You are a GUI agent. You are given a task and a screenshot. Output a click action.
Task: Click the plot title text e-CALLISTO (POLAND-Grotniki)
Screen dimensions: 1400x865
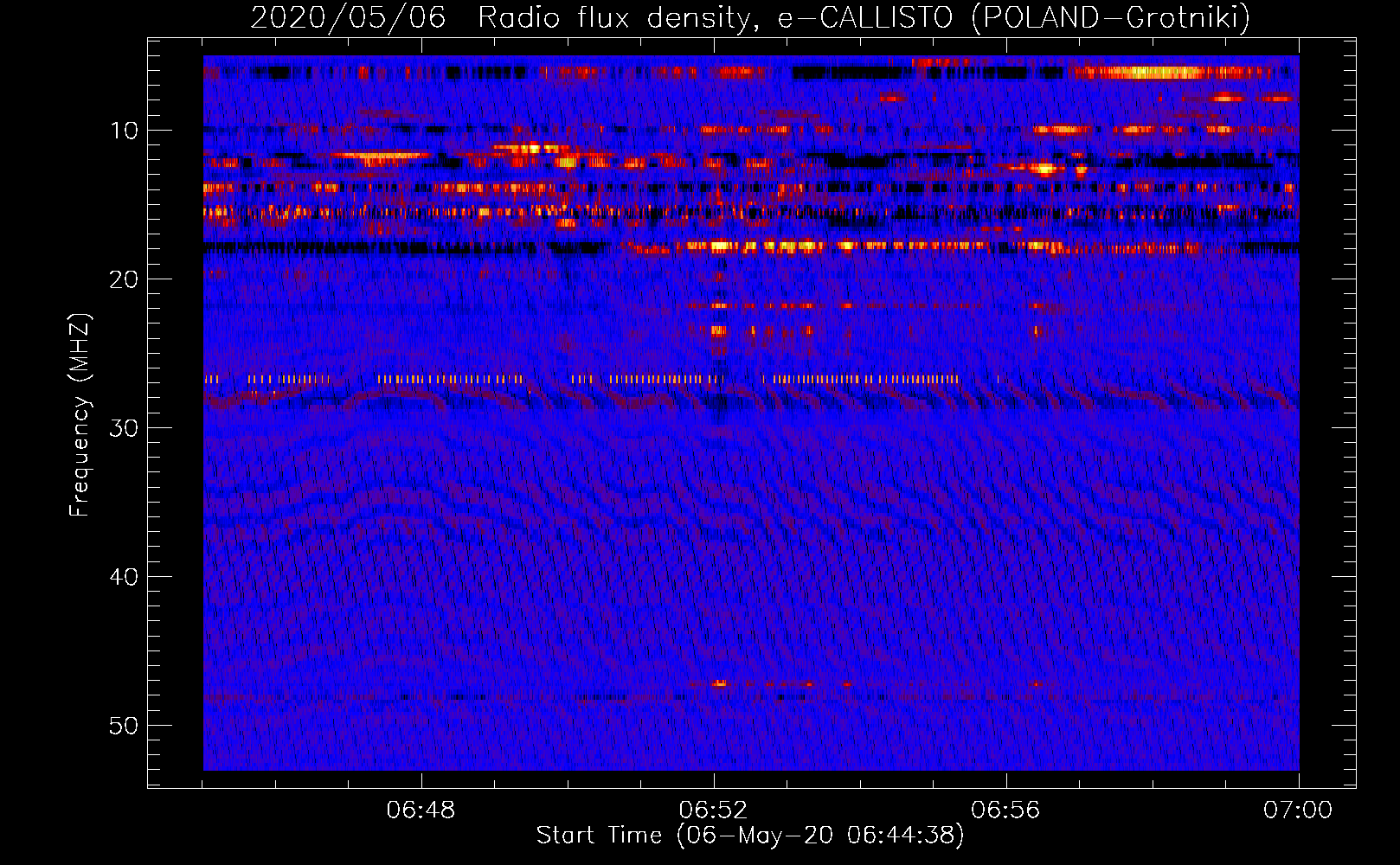coord(1013,17)
